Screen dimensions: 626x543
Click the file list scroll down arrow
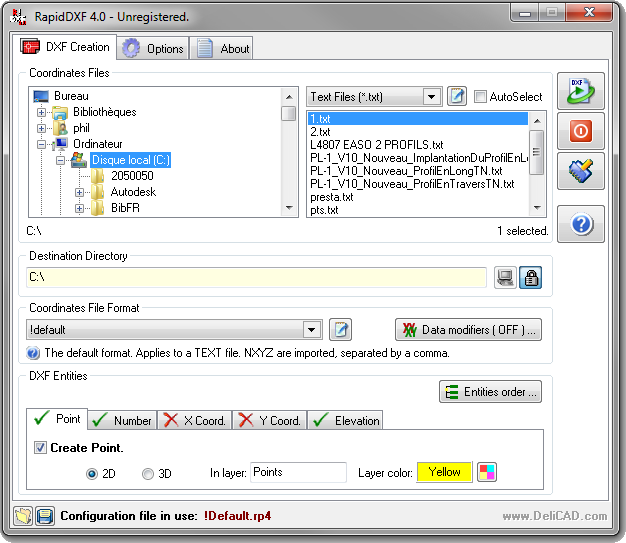[537, 208]
